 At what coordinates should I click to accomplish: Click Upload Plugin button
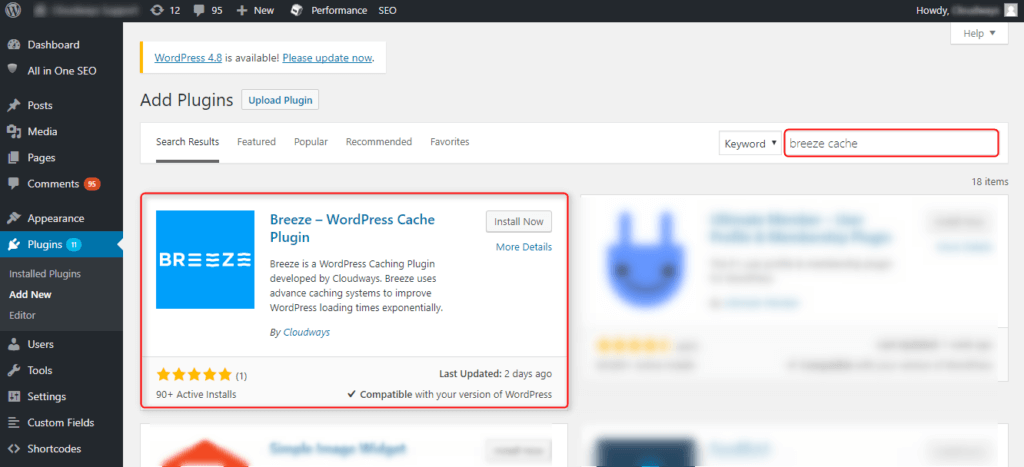point(280,100)
